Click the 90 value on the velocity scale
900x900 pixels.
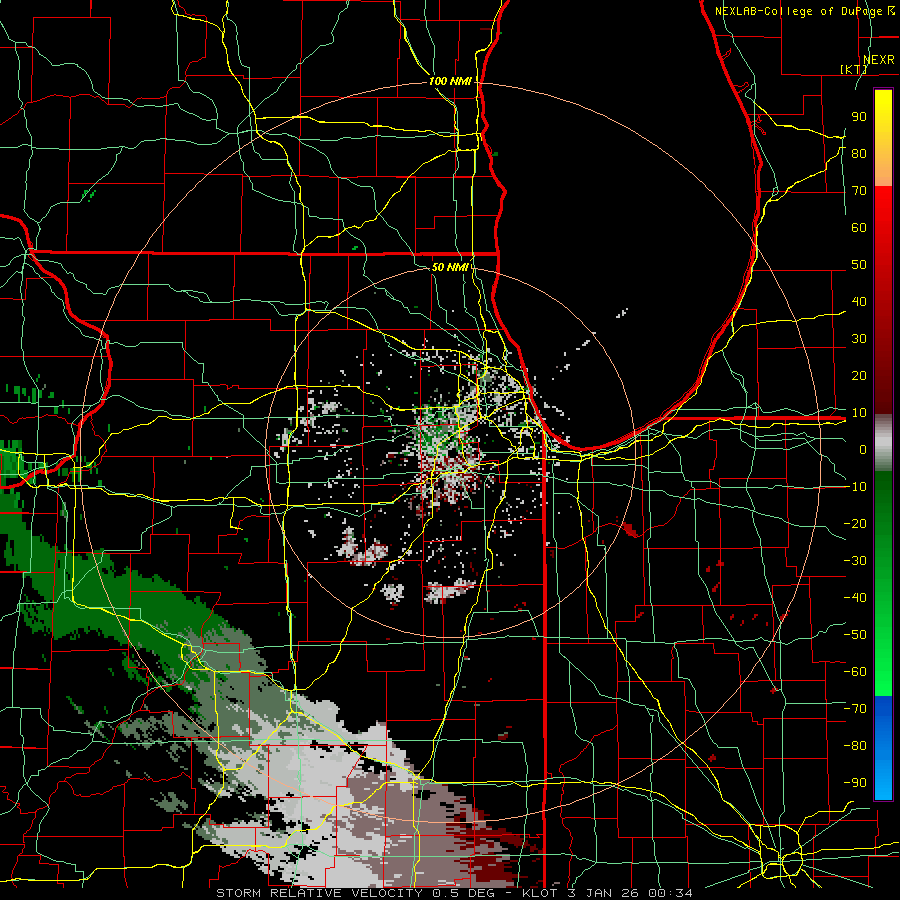tap(859, 117)
